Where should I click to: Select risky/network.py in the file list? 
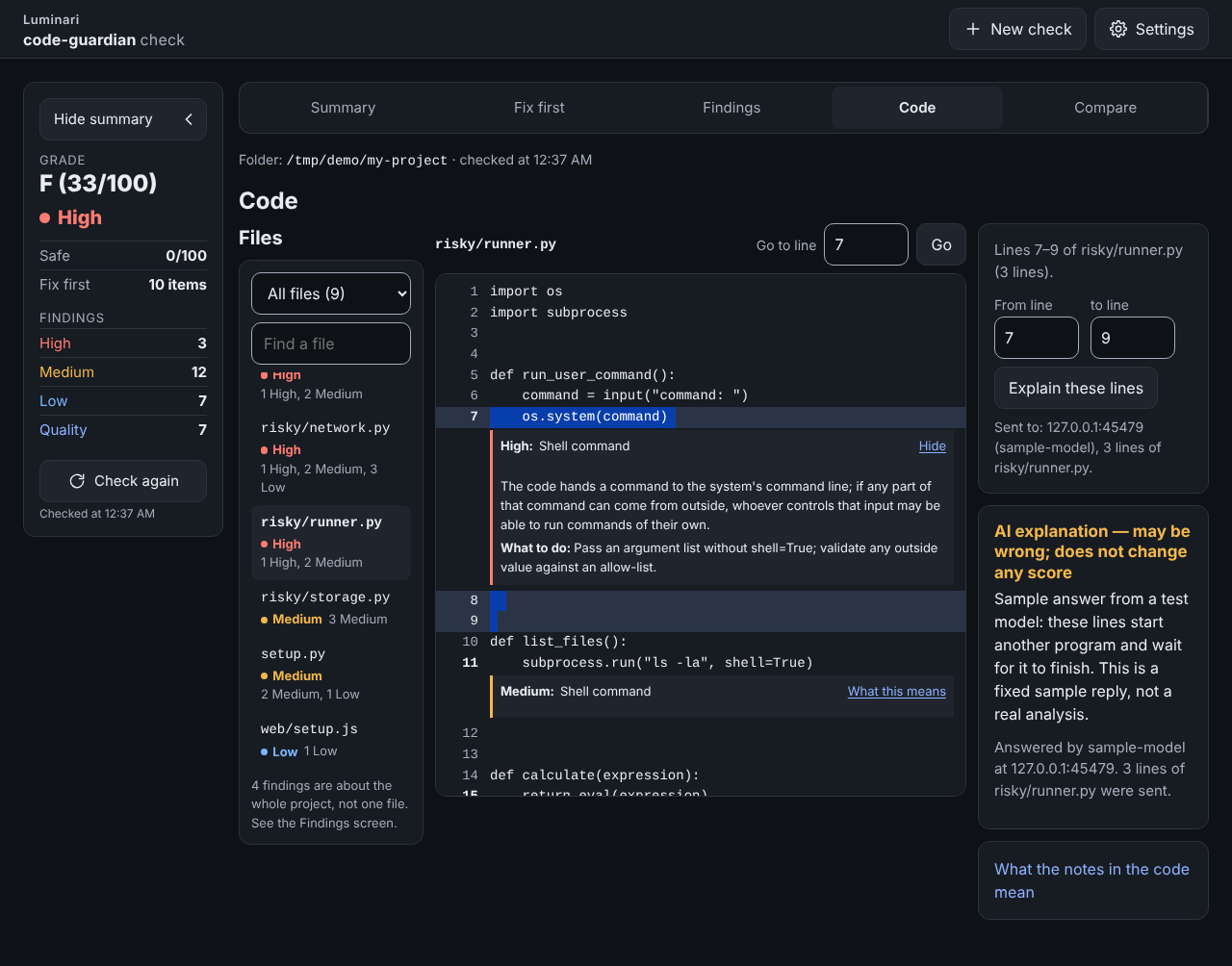tap(331, 457)
